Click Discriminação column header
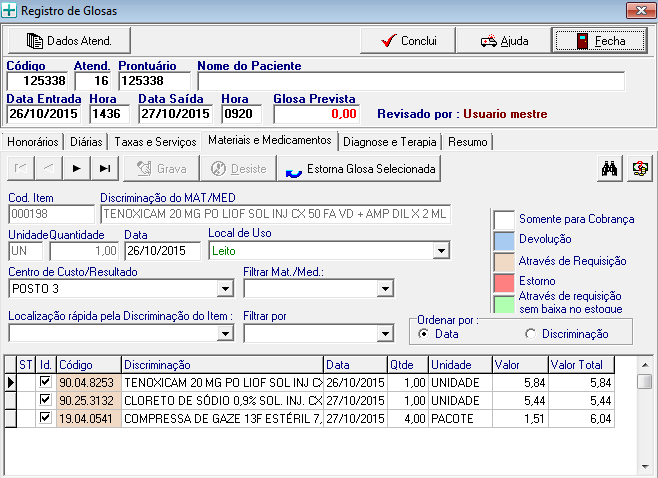This screenshot has height=478, width=658. click(222, 365)
